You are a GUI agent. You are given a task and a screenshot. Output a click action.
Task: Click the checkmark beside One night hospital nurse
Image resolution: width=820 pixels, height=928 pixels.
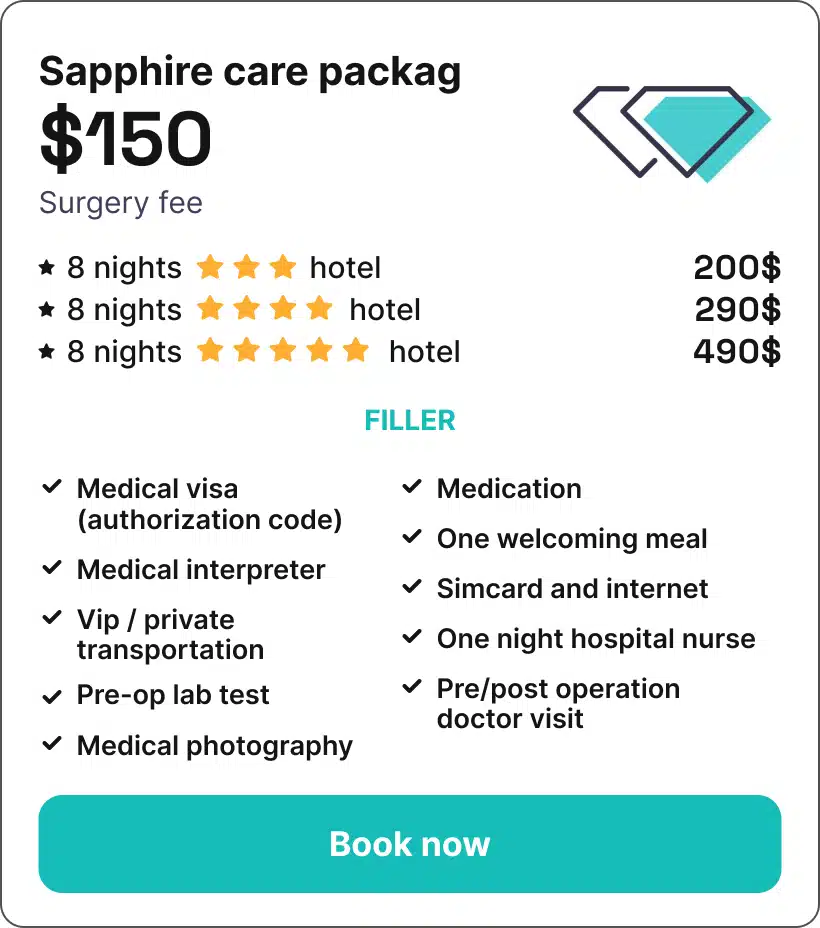(x=412, y=637)
